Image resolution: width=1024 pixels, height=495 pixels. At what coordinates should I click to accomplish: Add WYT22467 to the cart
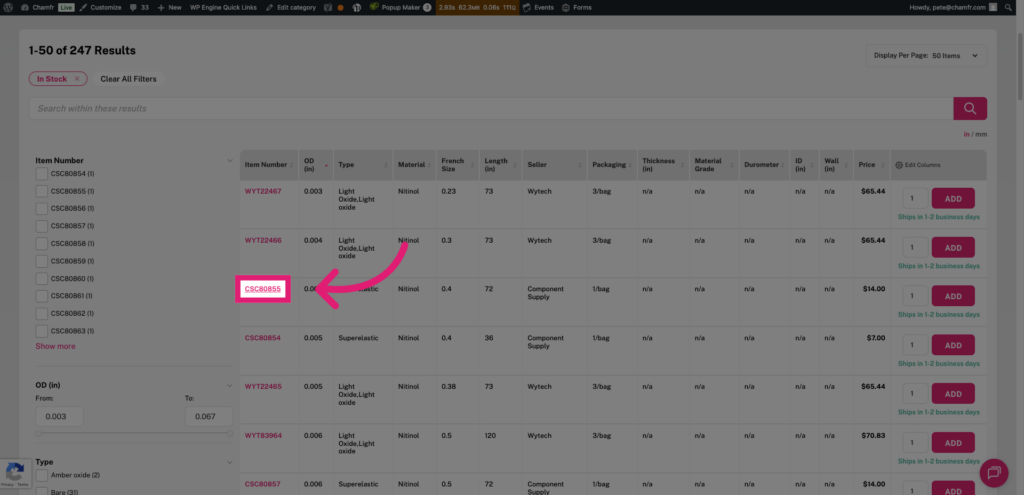pyautogui.click(x=953, y=199)
